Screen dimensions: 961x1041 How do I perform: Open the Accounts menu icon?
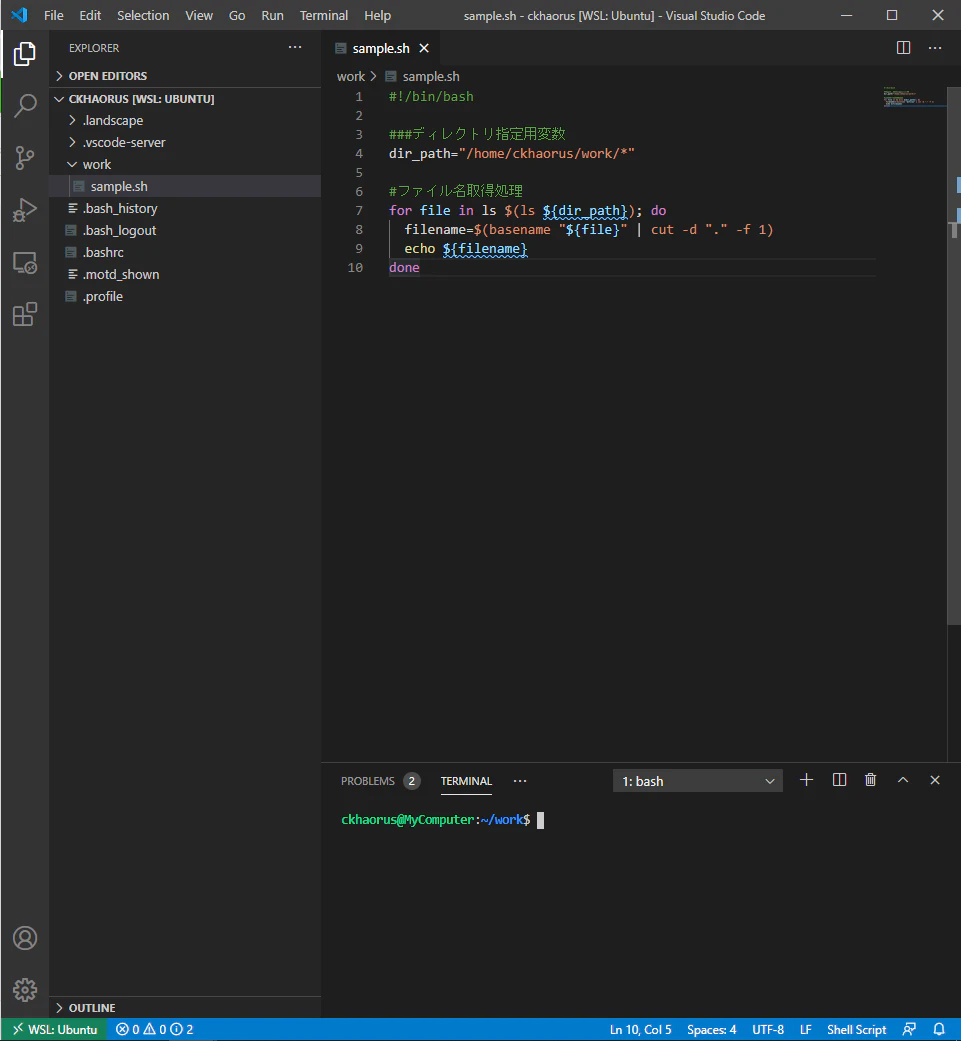point(25,938)
